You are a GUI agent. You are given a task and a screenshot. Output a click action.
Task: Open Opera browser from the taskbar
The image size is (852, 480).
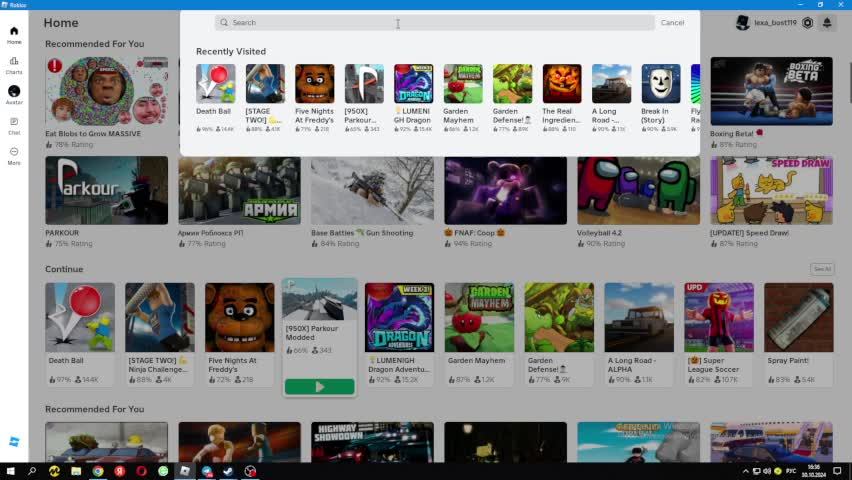[x=141, y=471]
